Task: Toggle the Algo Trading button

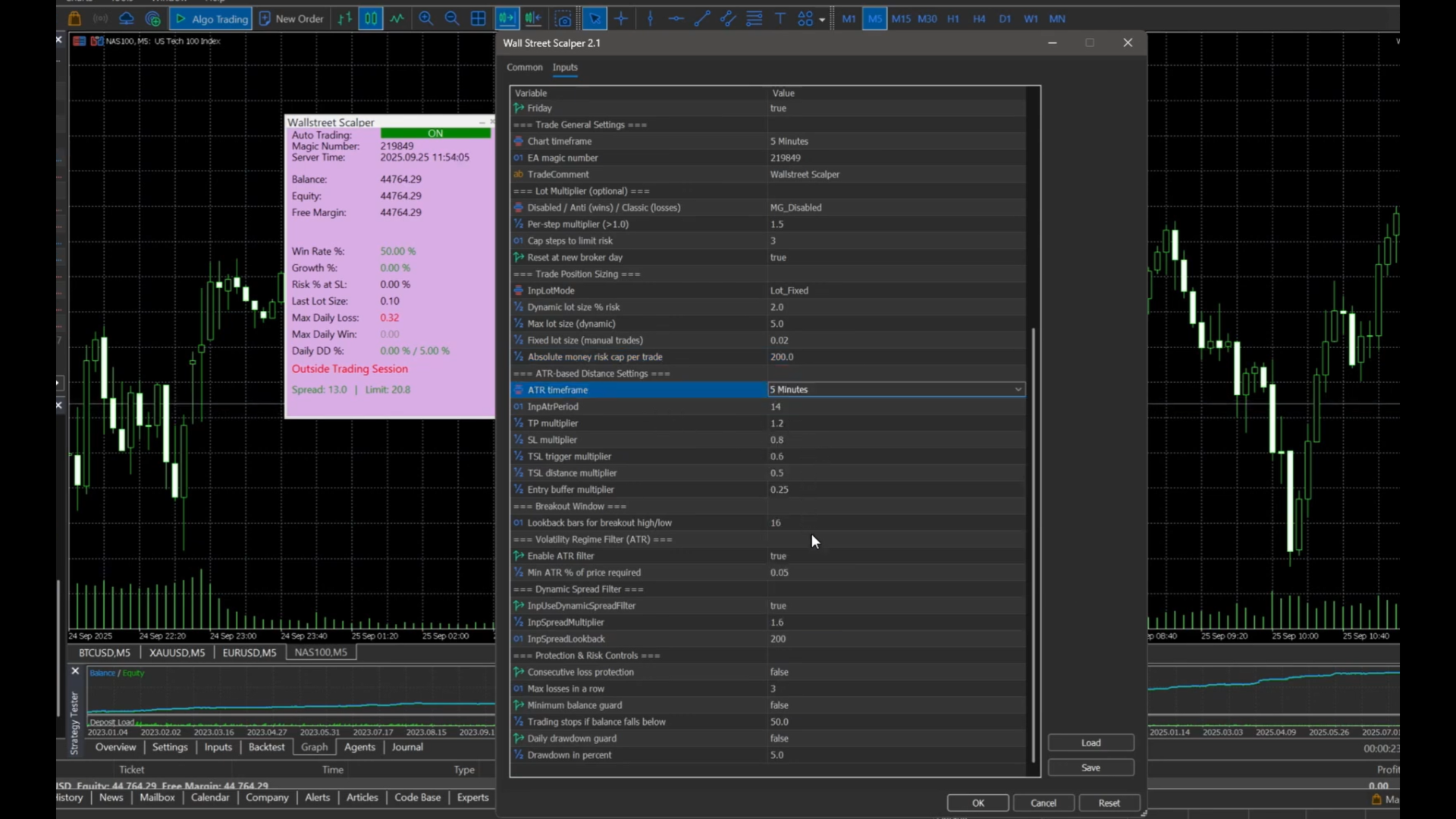Action: click(x=212, y=19)
